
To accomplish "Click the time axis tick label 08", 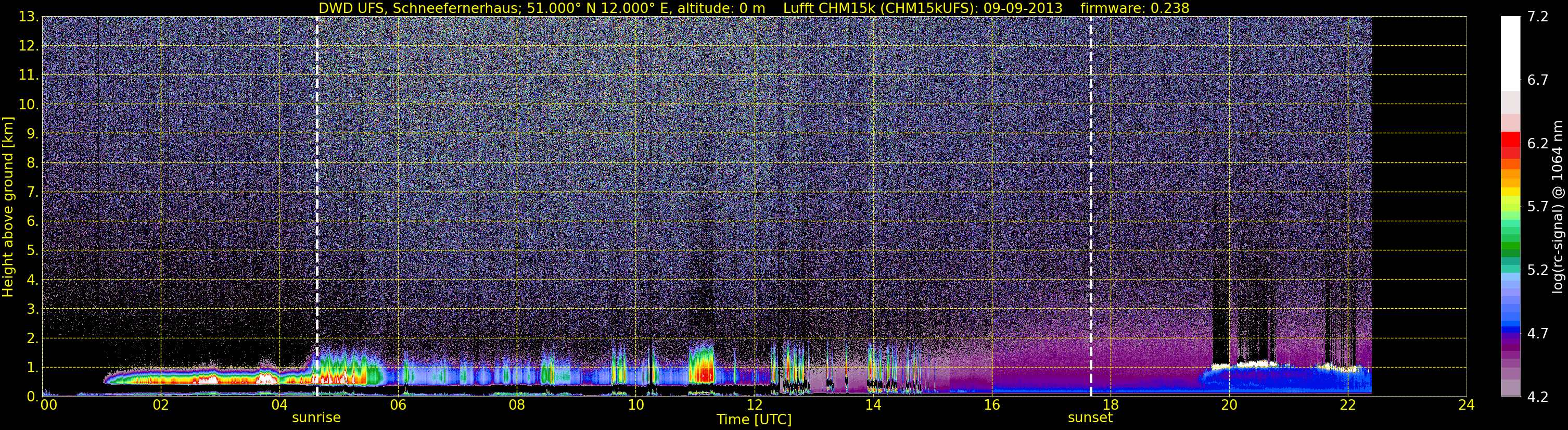I will point(517,405).
